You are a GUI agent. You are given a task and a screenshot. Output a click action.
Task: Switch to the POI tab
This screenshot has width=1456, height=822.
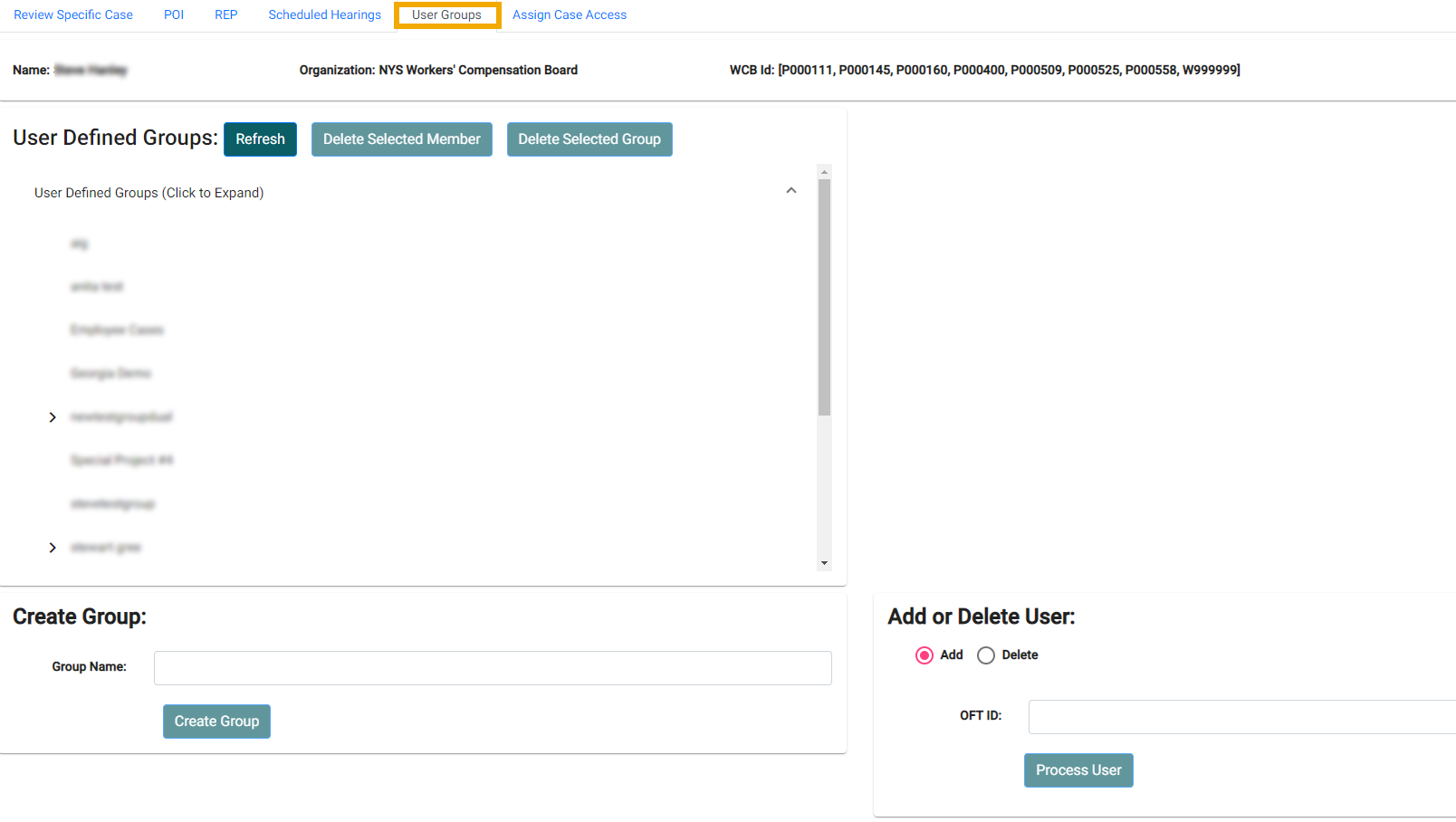[174, 15]
